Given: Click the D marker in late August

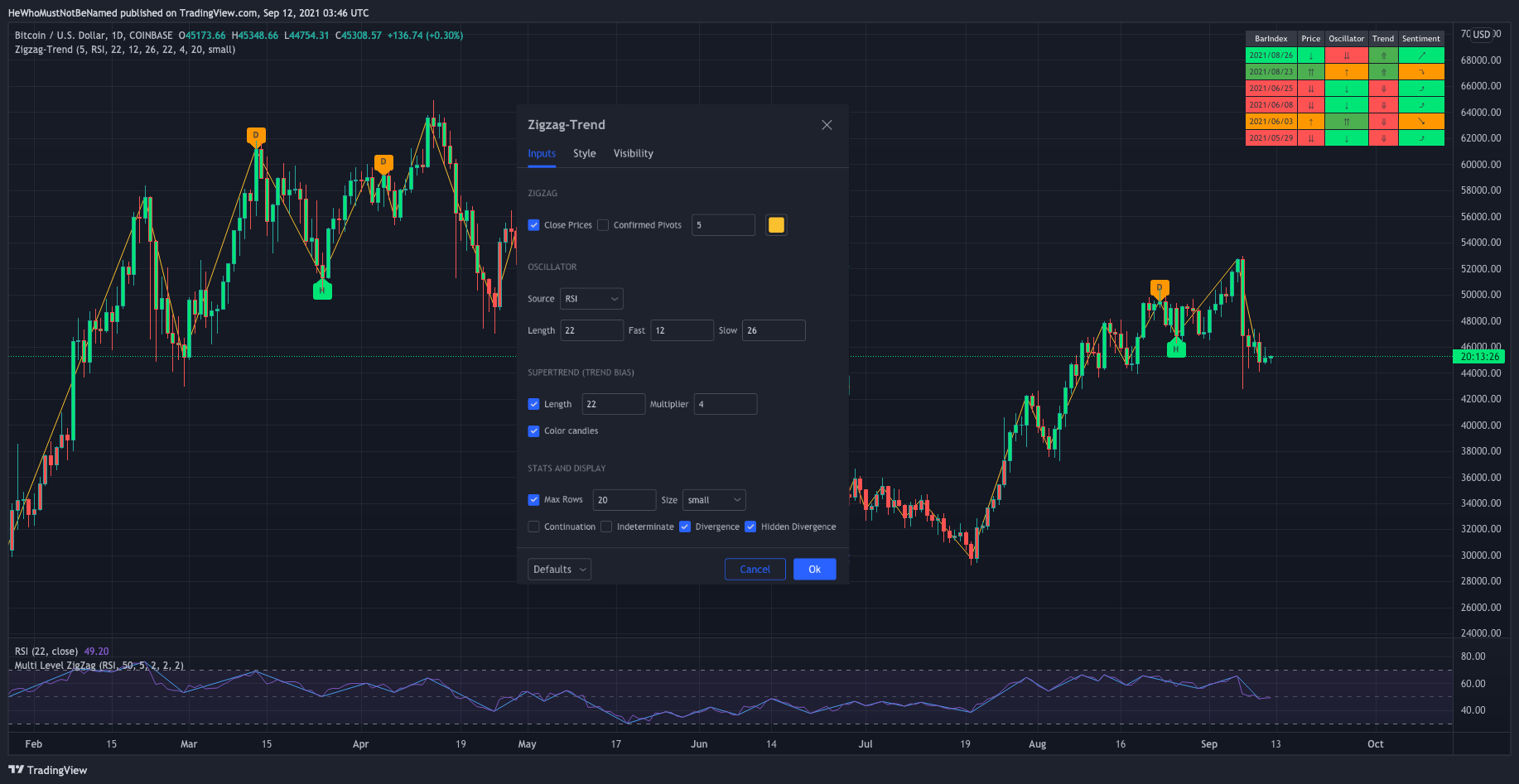Looking at the screenshot, I should [x=1160, y=289].
